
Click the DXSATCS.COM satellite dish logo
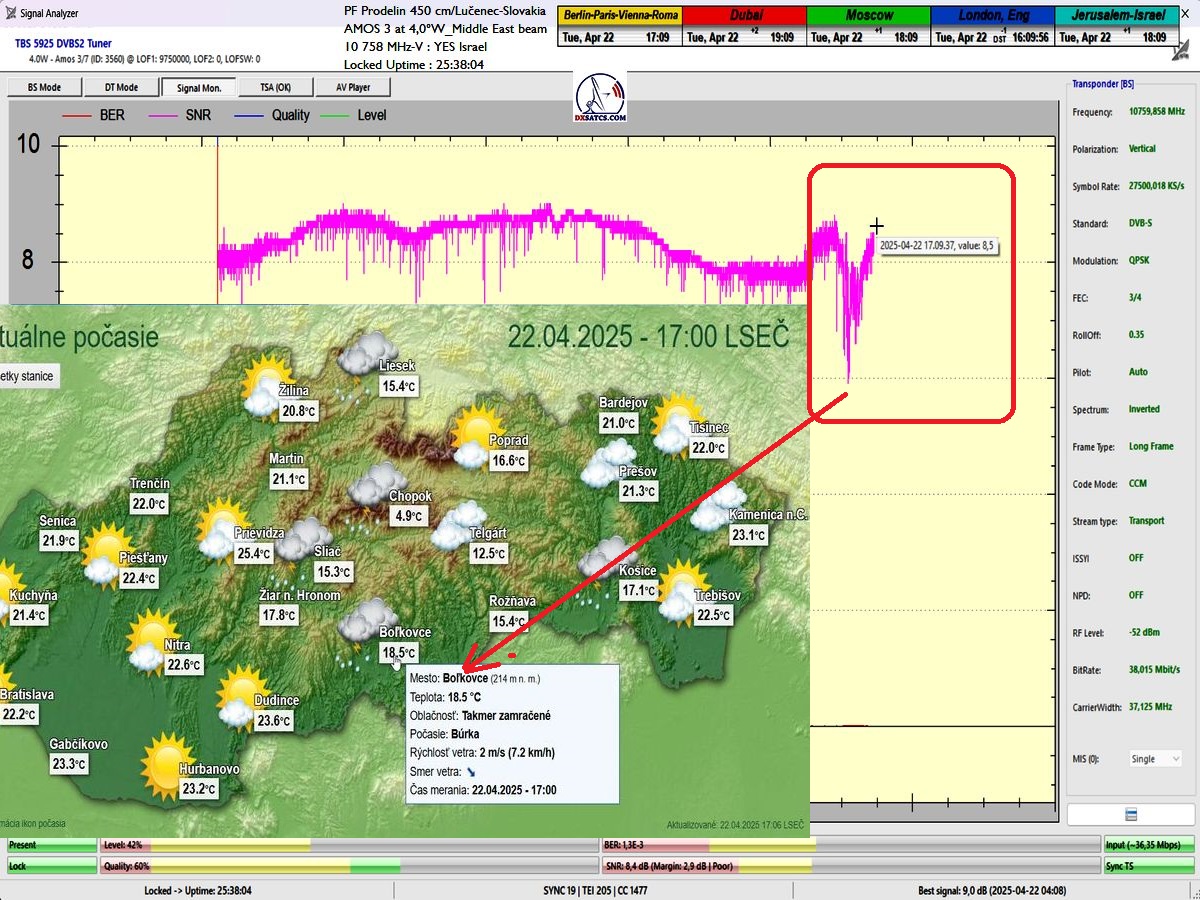(601, 97)
